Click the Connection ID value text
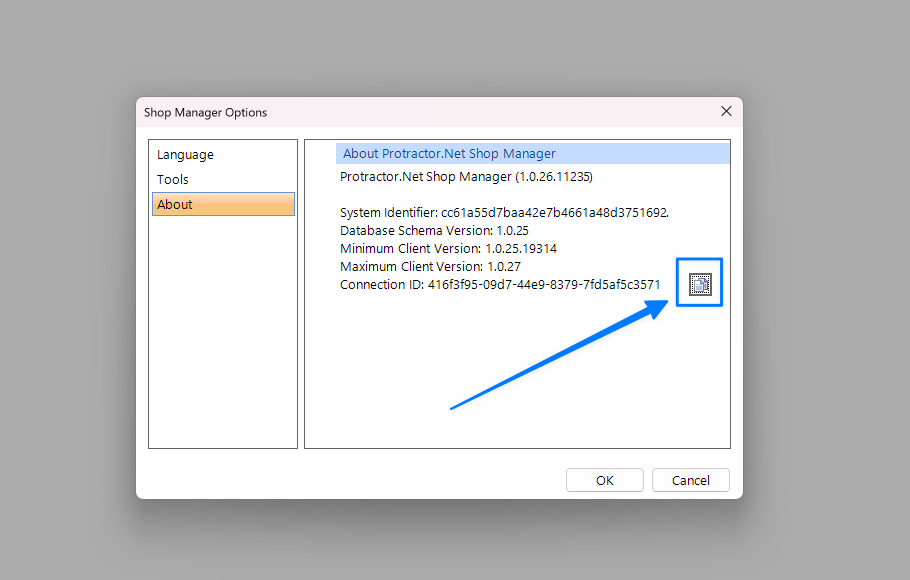This screenshot has height=580, width=910. point(543,285)
